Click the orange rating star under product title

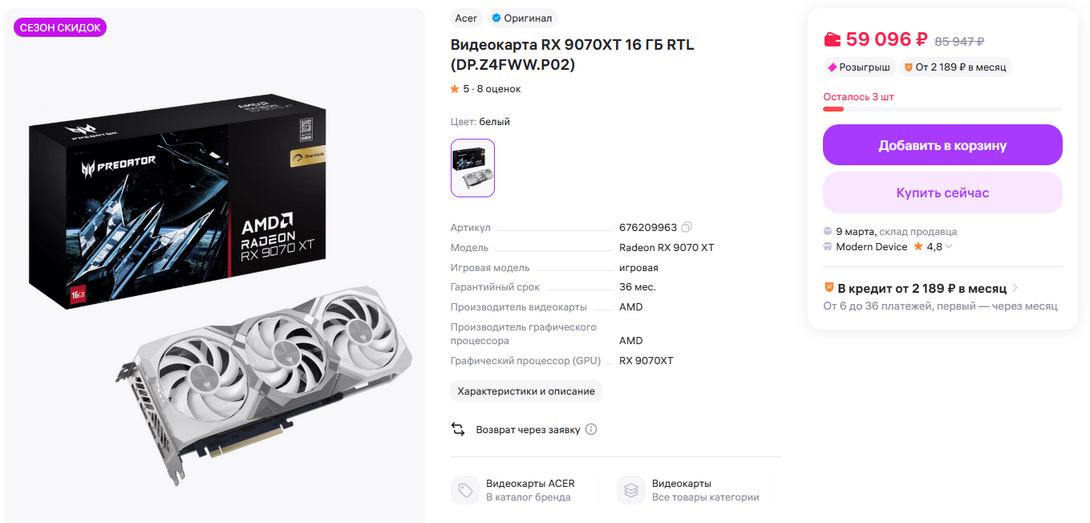(x=455, y=89)
